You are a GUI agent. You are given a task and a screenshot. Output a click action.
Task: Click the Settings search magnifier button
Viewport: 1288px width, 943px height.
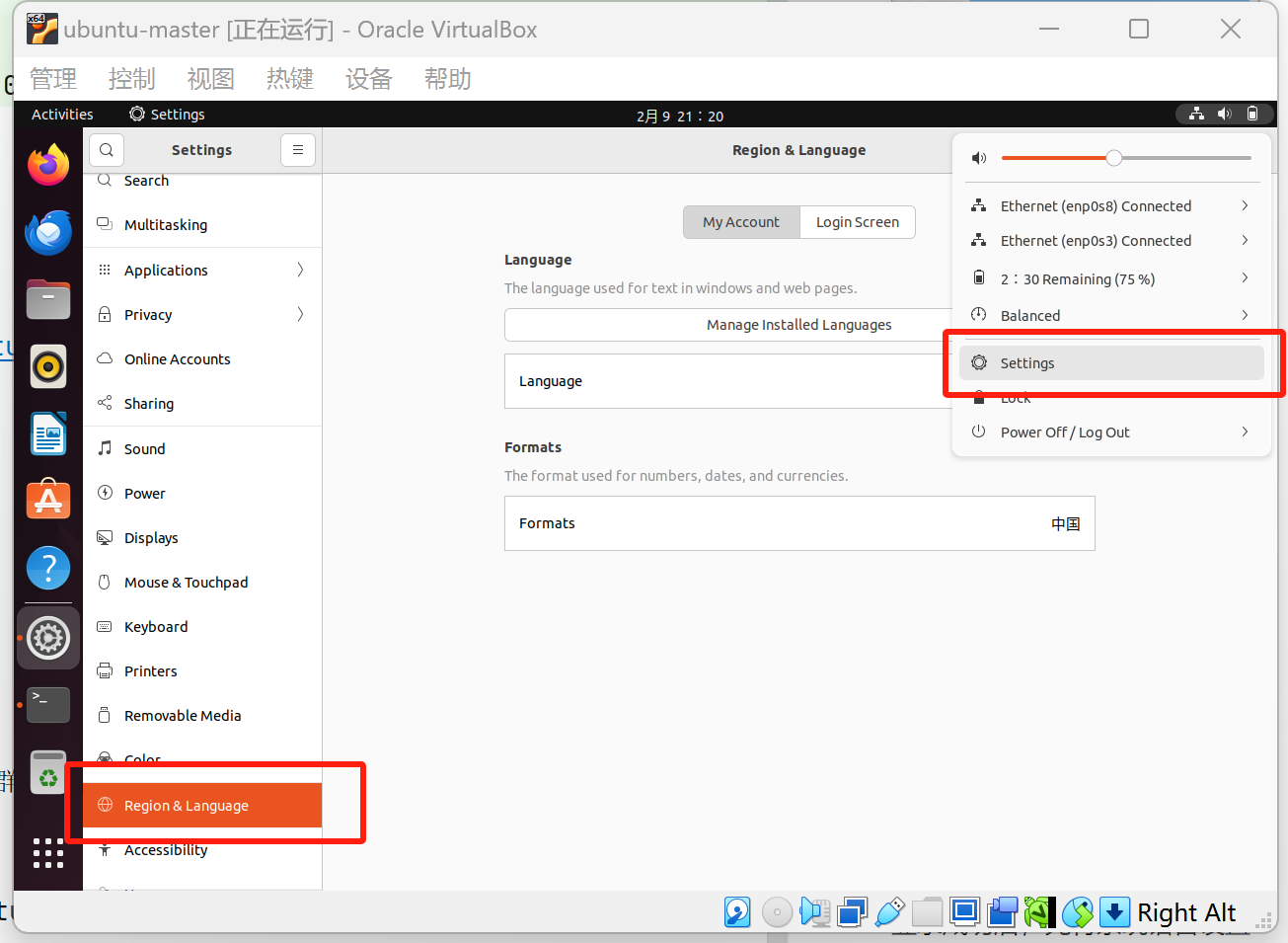pos(107,150)
